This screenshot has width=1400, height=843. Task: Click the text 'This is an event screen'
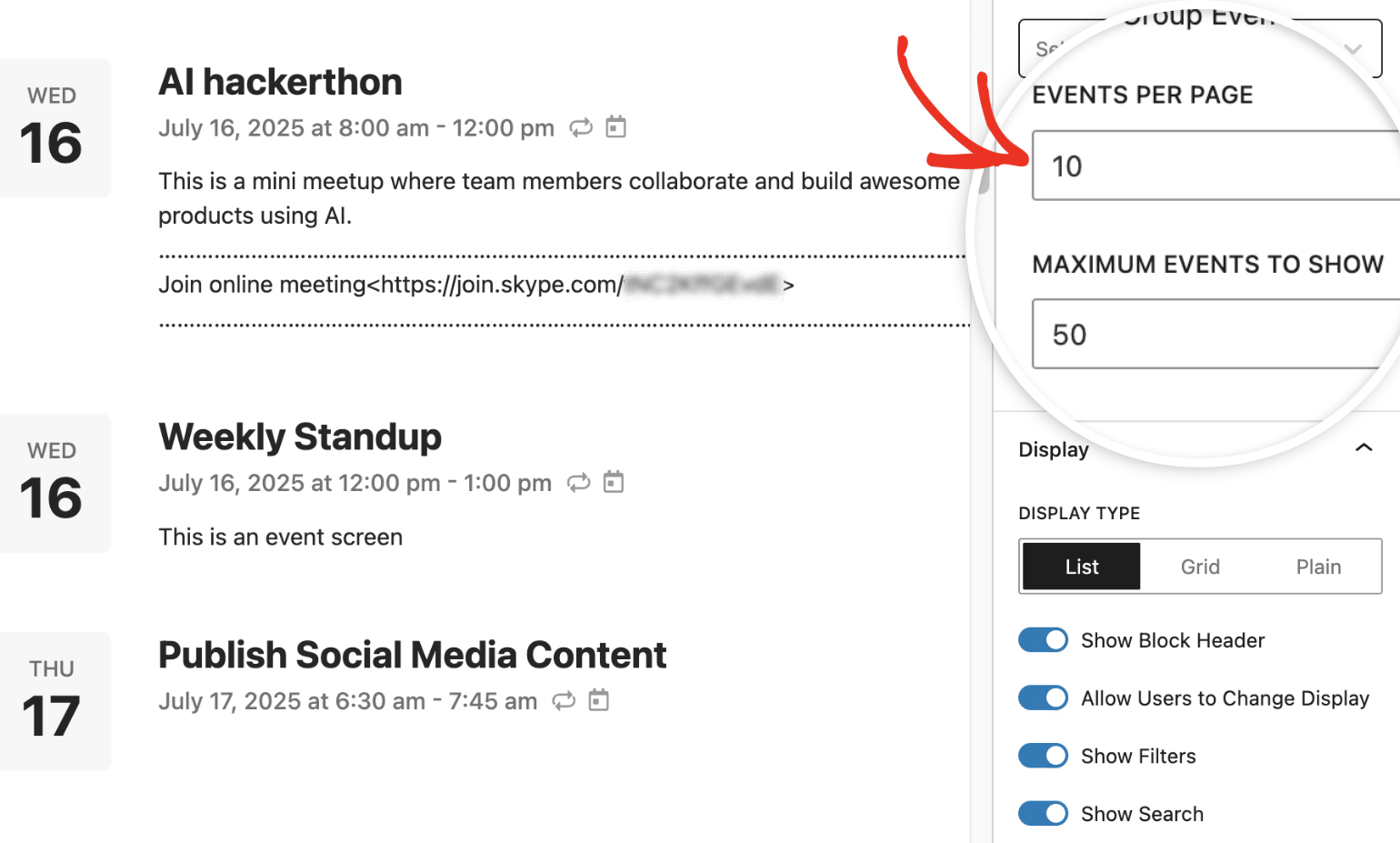click(x=280, y=537)
